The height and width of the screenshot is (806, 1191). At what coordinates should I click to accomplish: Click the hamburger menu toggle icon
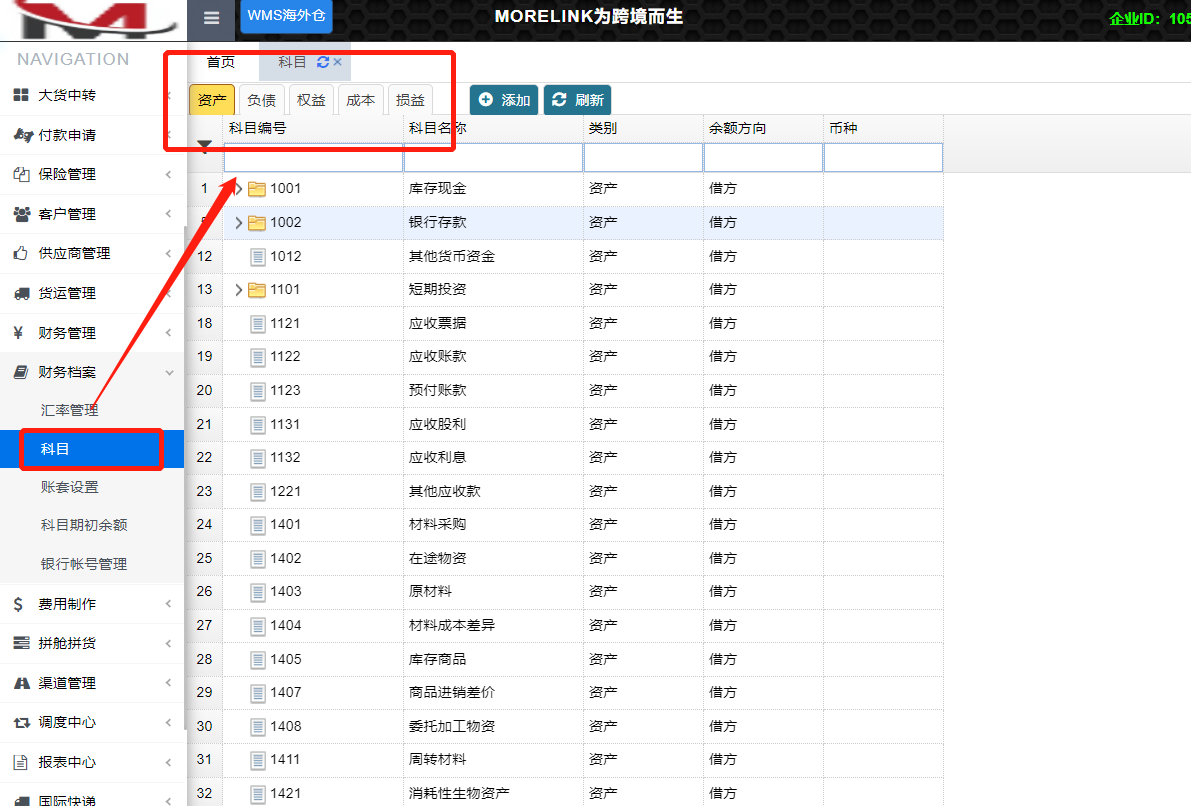pos(211,18)
